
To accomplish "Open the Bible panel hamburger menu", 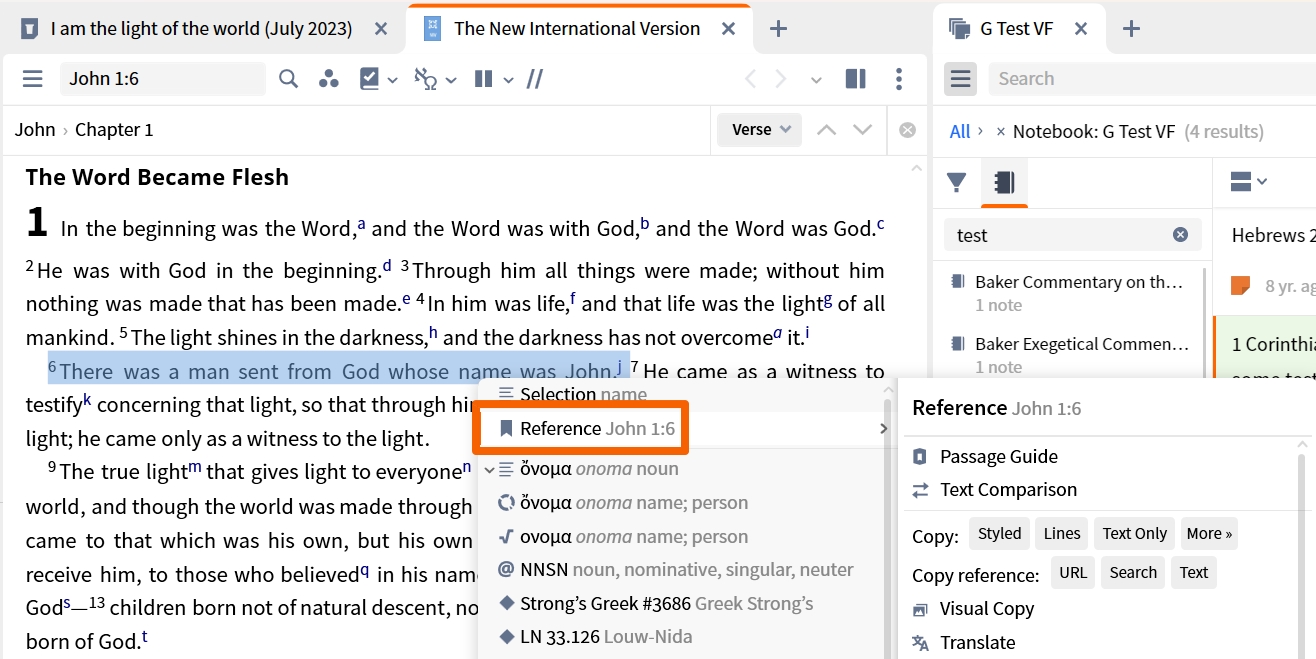I will 32,79.
